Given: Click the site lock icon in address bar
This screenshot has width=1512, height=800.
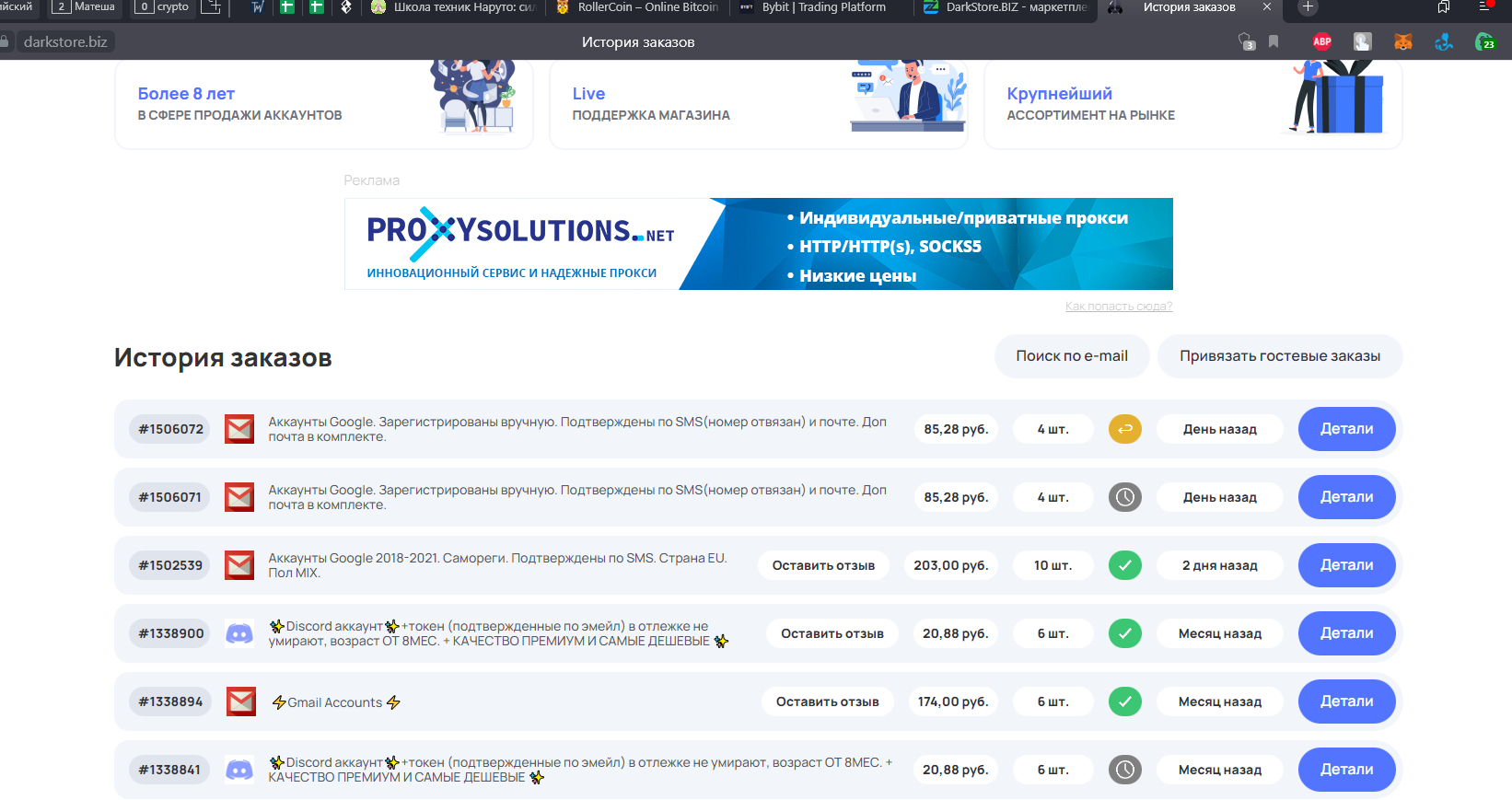Looking at the screenshot, I should pos(5,41).
